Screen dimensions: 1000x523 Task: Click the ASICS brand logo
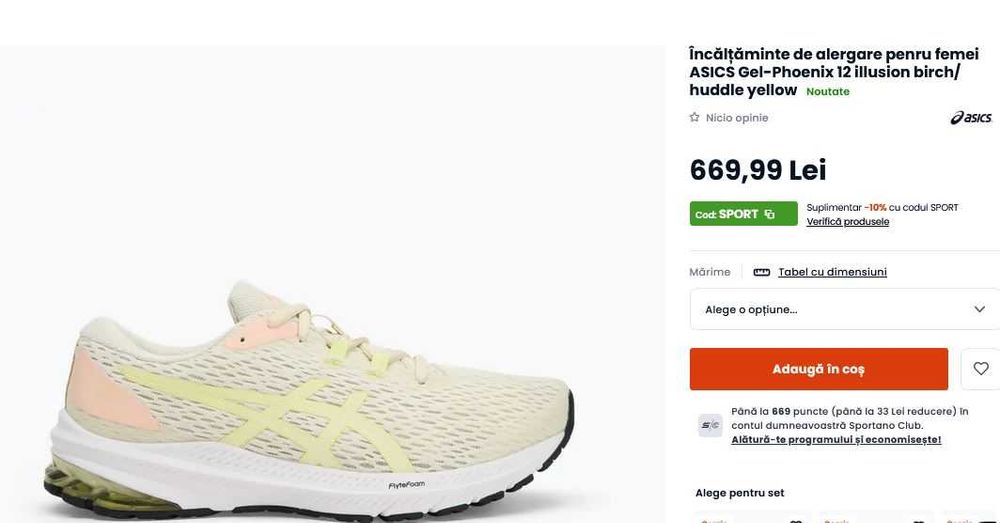pyautogui.click(x=971, y=117)
